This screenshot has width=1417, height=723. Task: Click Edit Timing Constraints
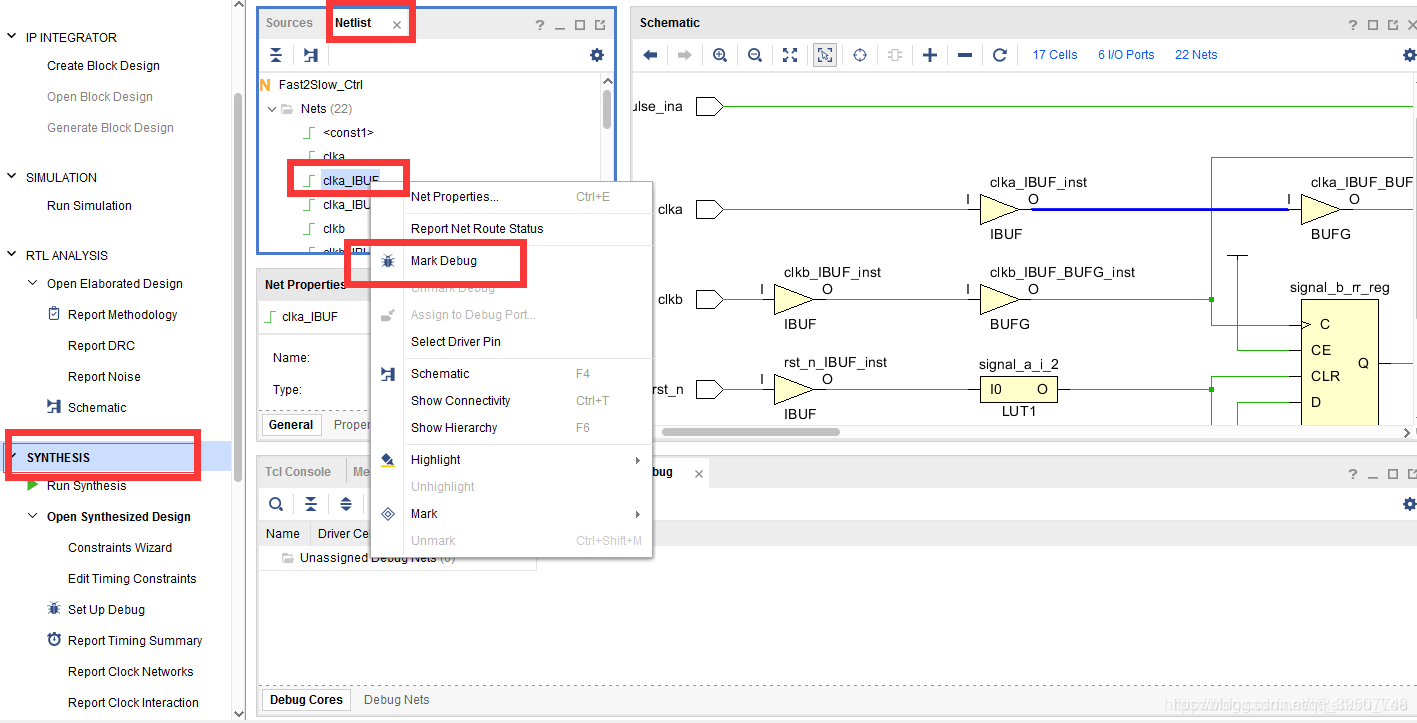pyautogui.click(x=132, y=579)
